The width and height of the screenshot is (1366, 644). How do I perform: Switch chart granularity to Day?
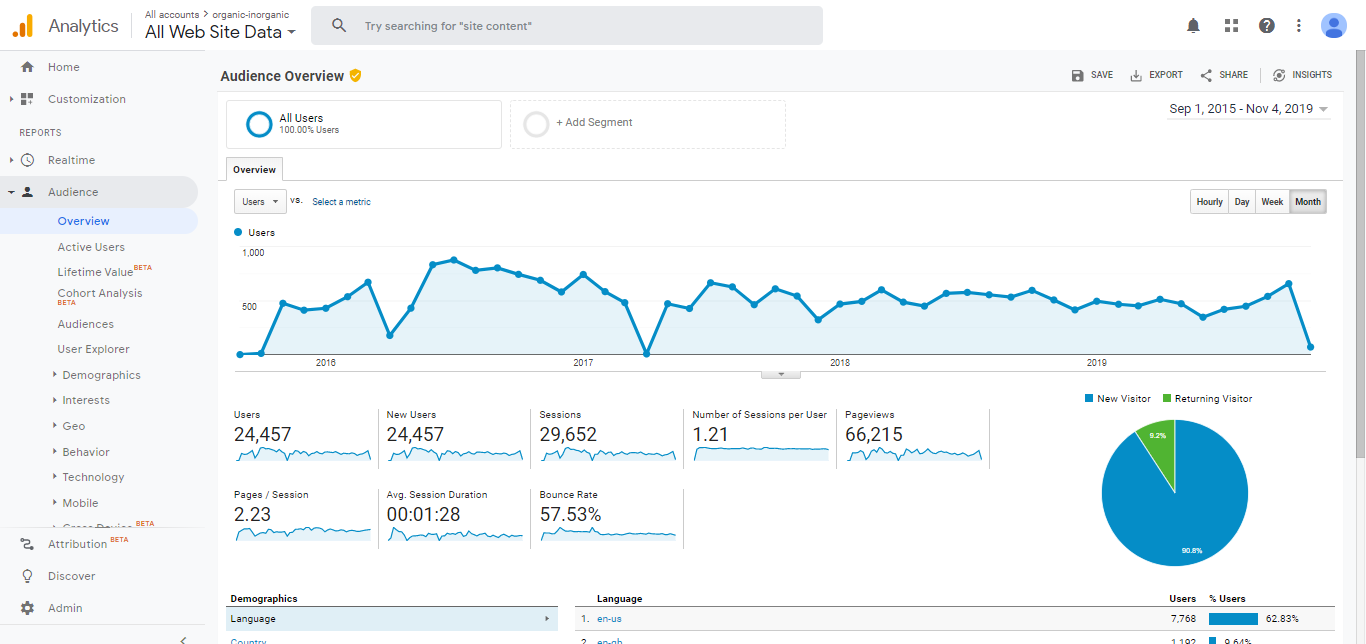pos(1241,202)
